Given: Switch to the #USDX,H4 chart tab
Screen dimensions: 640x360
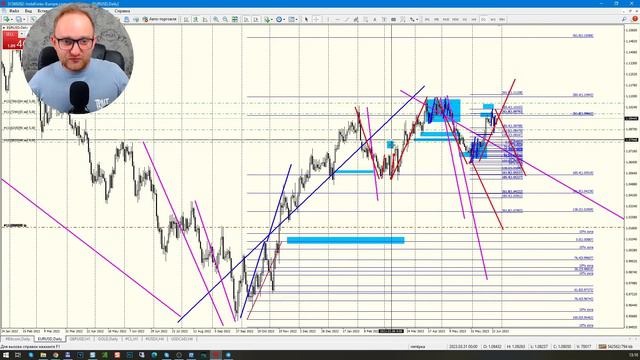Looking at the screenshot, I should tap(154, 339).
